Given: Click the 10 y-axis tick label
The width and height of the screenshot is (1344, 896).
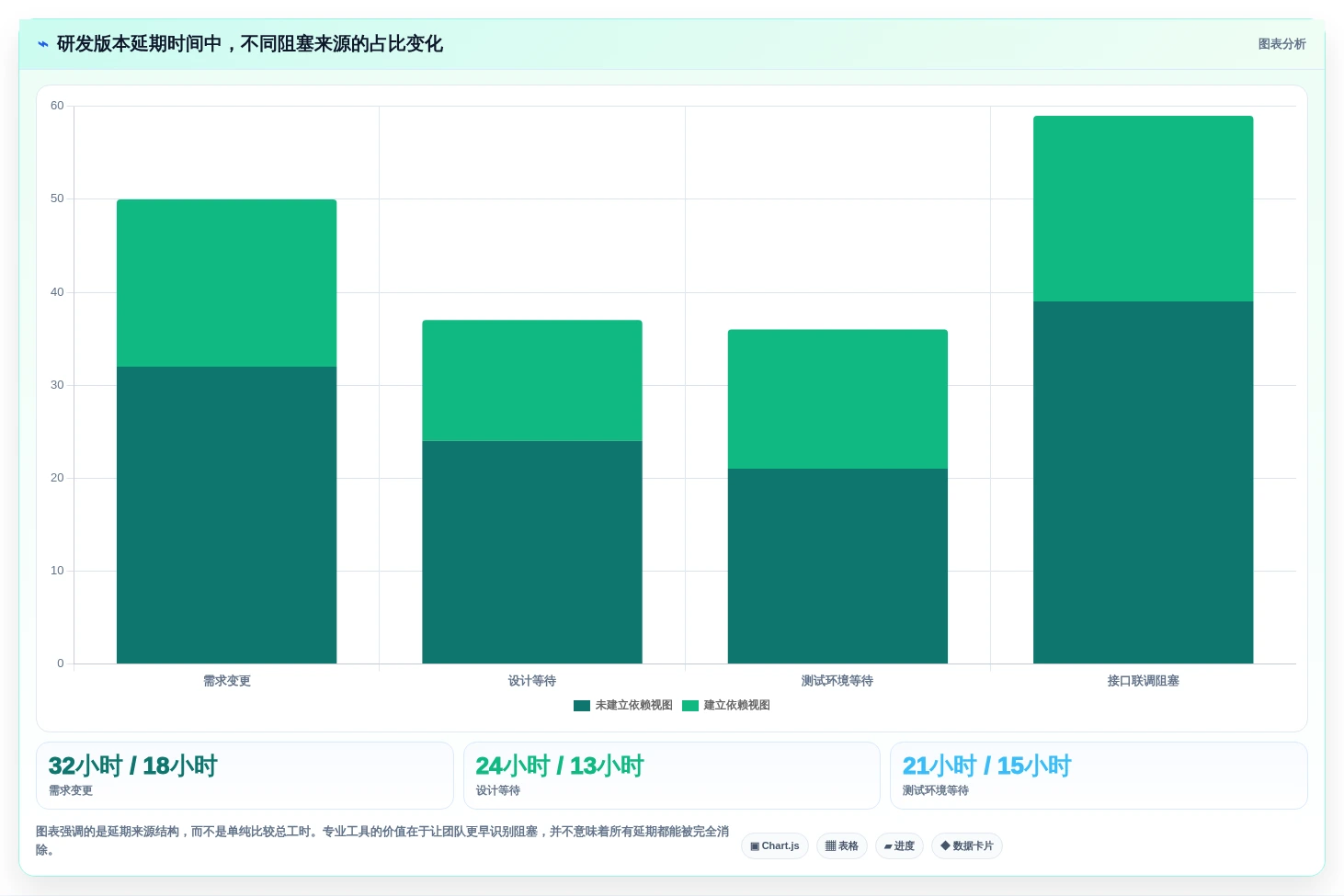Looking at the screenshot, I should 57,571.
